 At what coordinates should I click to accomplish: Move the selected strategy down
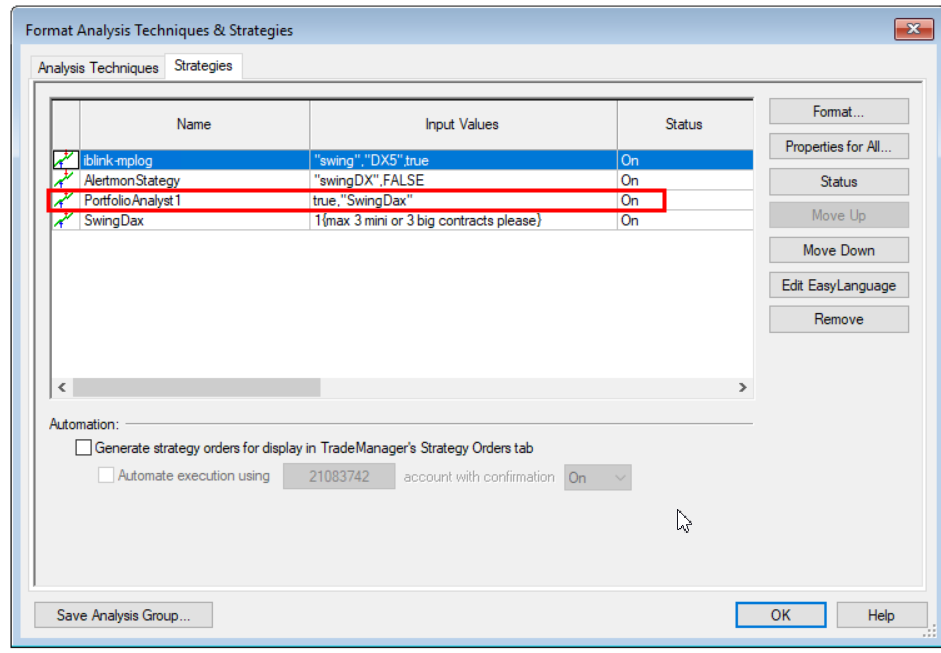pos(838,250)
